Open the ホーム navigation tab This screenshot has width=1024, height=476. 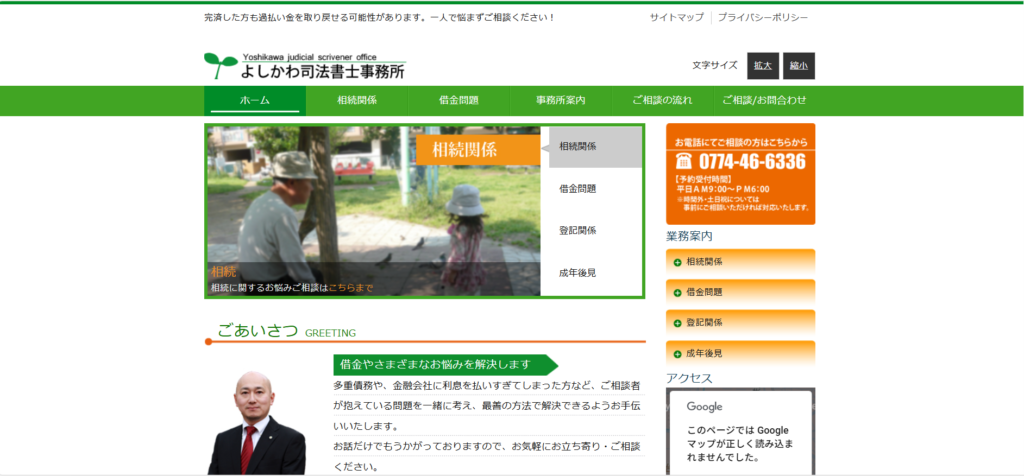[x=255, y=100]
